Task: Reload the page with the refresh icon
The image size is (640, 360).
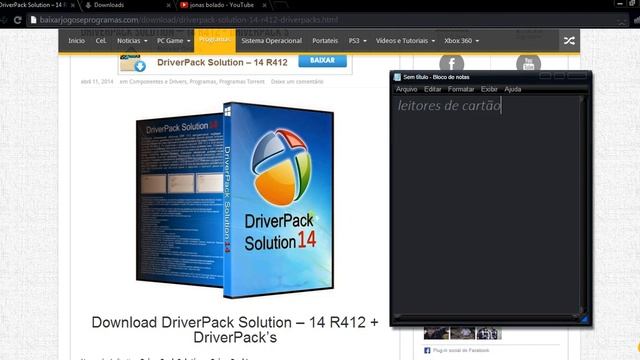Action: coord(17,20)
